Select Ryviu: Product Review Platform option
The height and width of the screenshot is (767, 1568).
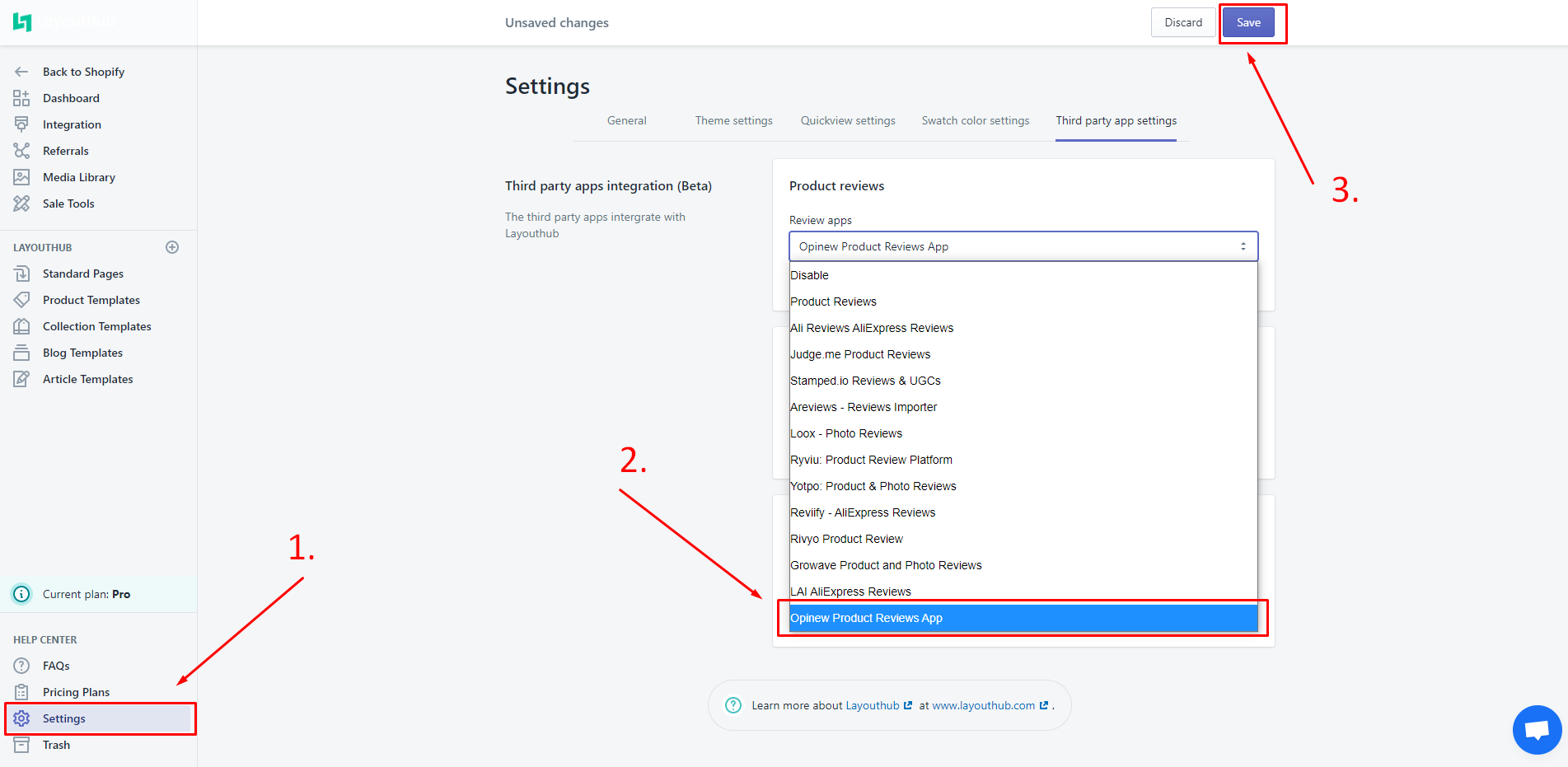(1023, 460)
